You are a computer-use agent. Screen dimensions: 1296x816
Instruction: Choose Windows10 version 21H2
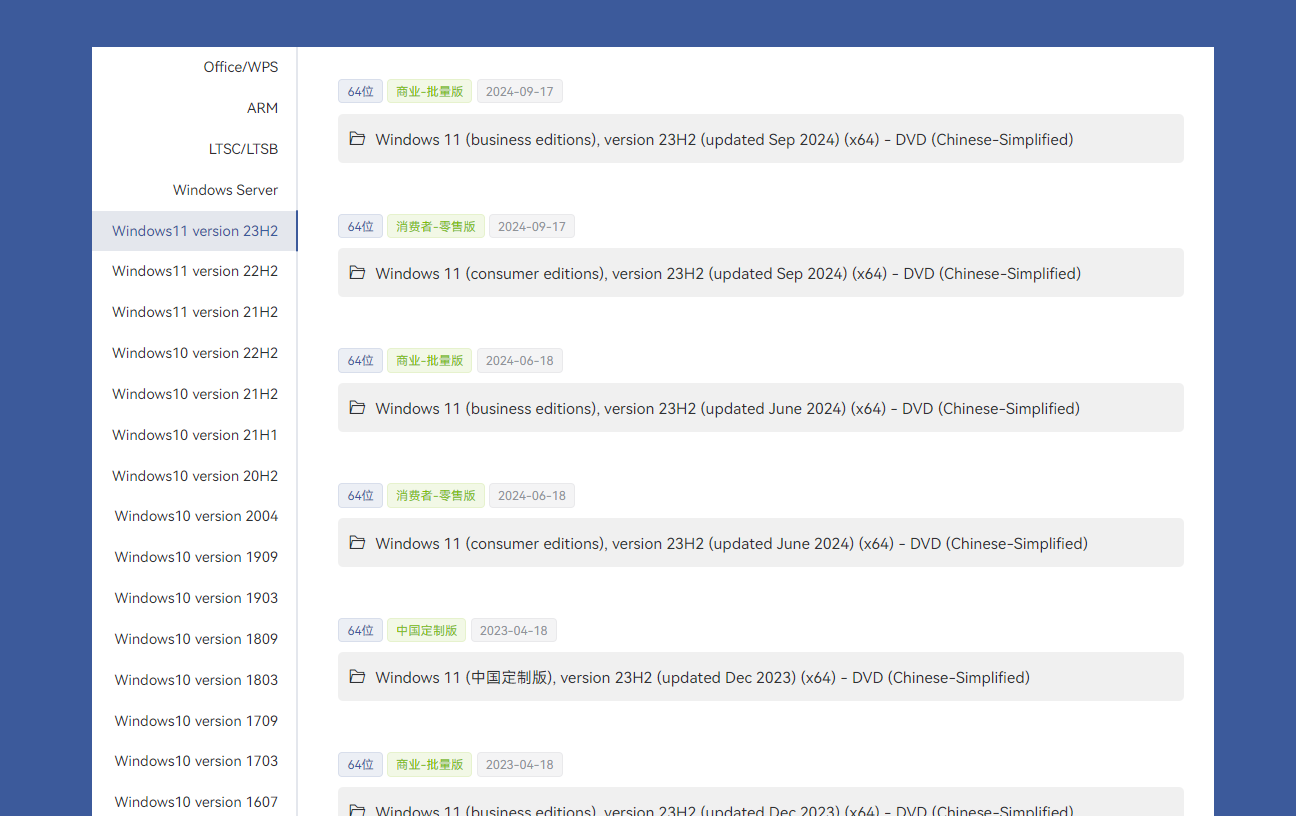click(x=195, y=394)
